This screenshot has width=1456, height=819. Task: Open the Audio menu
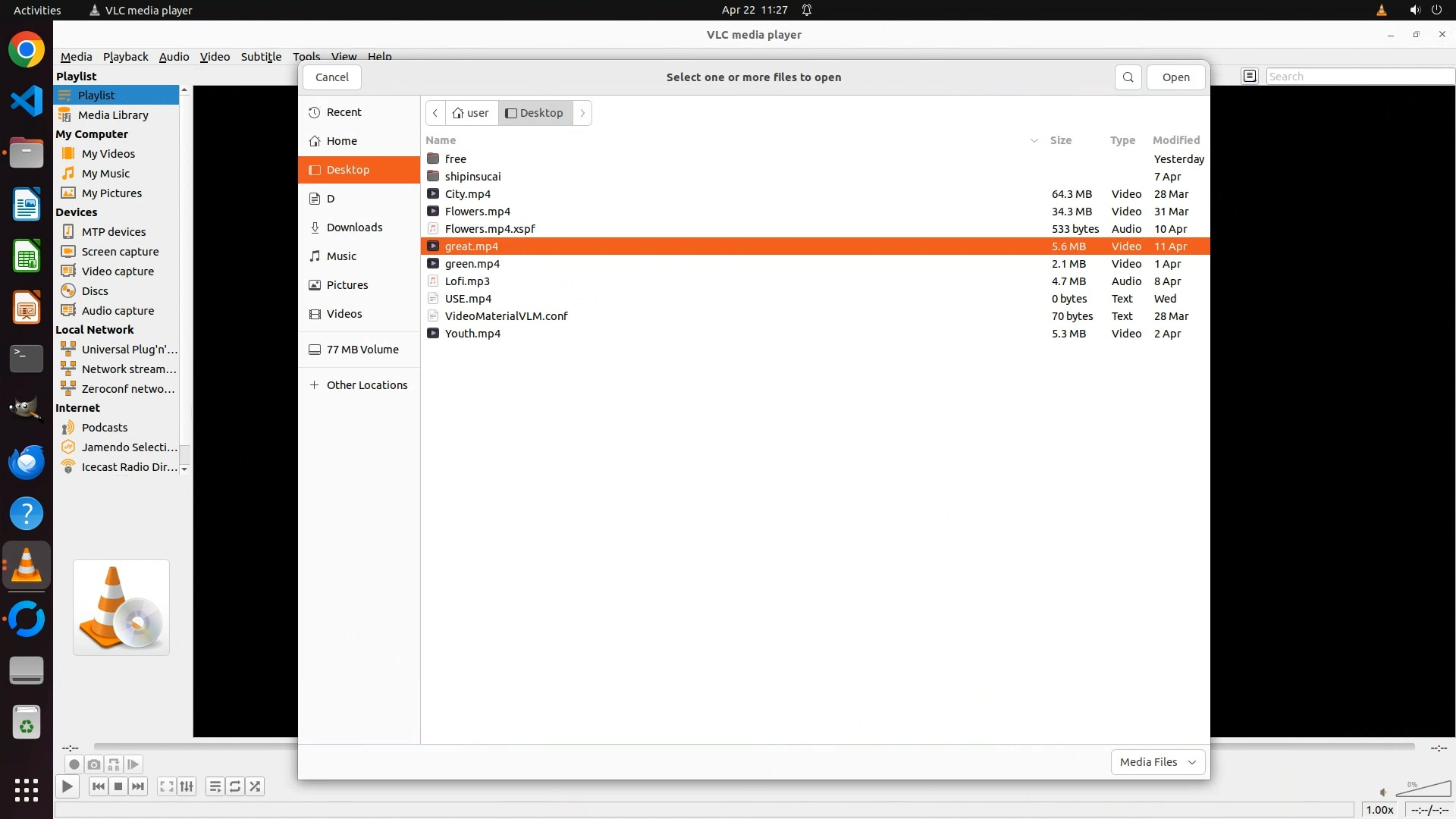[174, 56]
